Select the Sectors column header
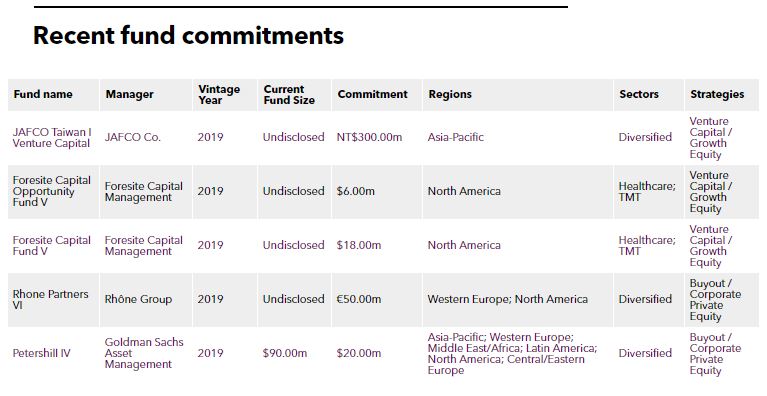Viewport: 767px width, 396px height. (x=639, y=94)
